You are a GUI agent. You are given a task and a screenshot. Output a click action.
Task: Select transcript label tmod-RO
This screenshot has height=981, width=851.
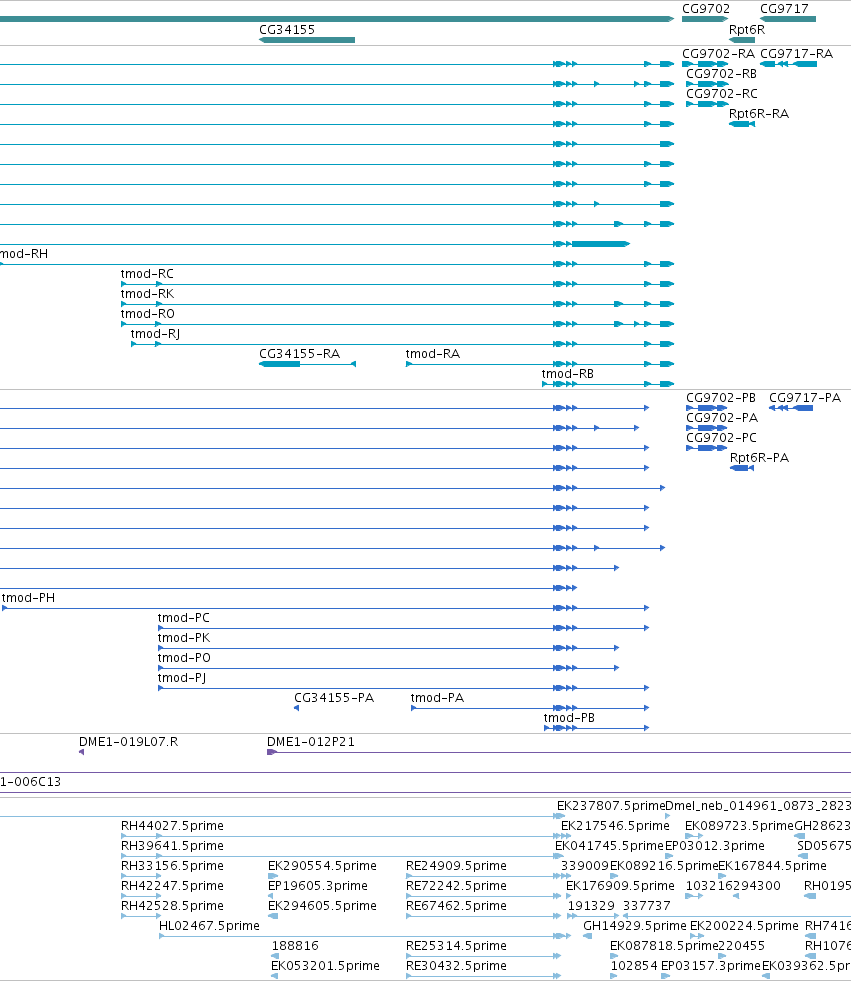(x=148, y=314)
